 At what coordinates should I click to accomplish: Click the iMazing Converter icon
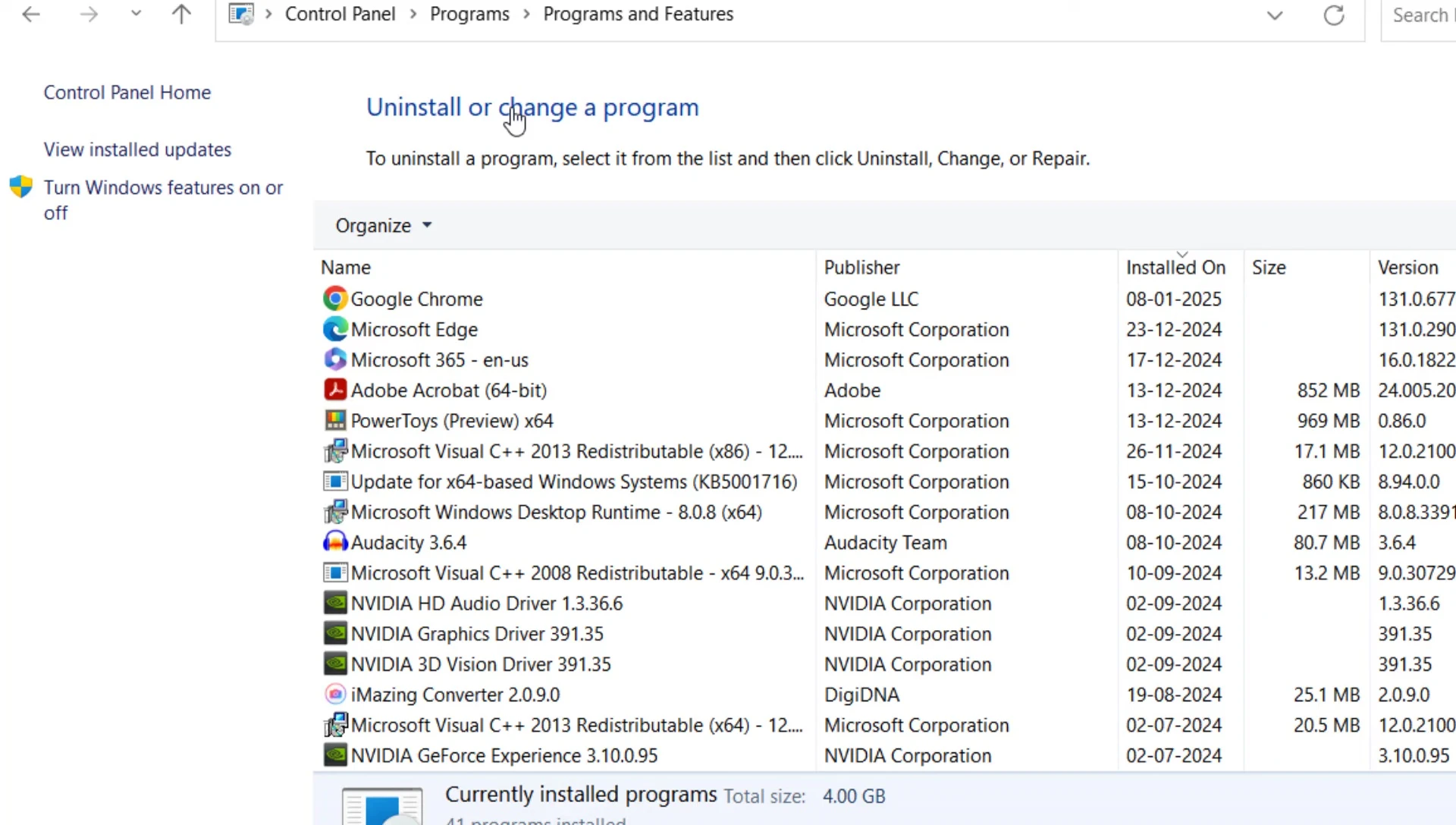335,695
